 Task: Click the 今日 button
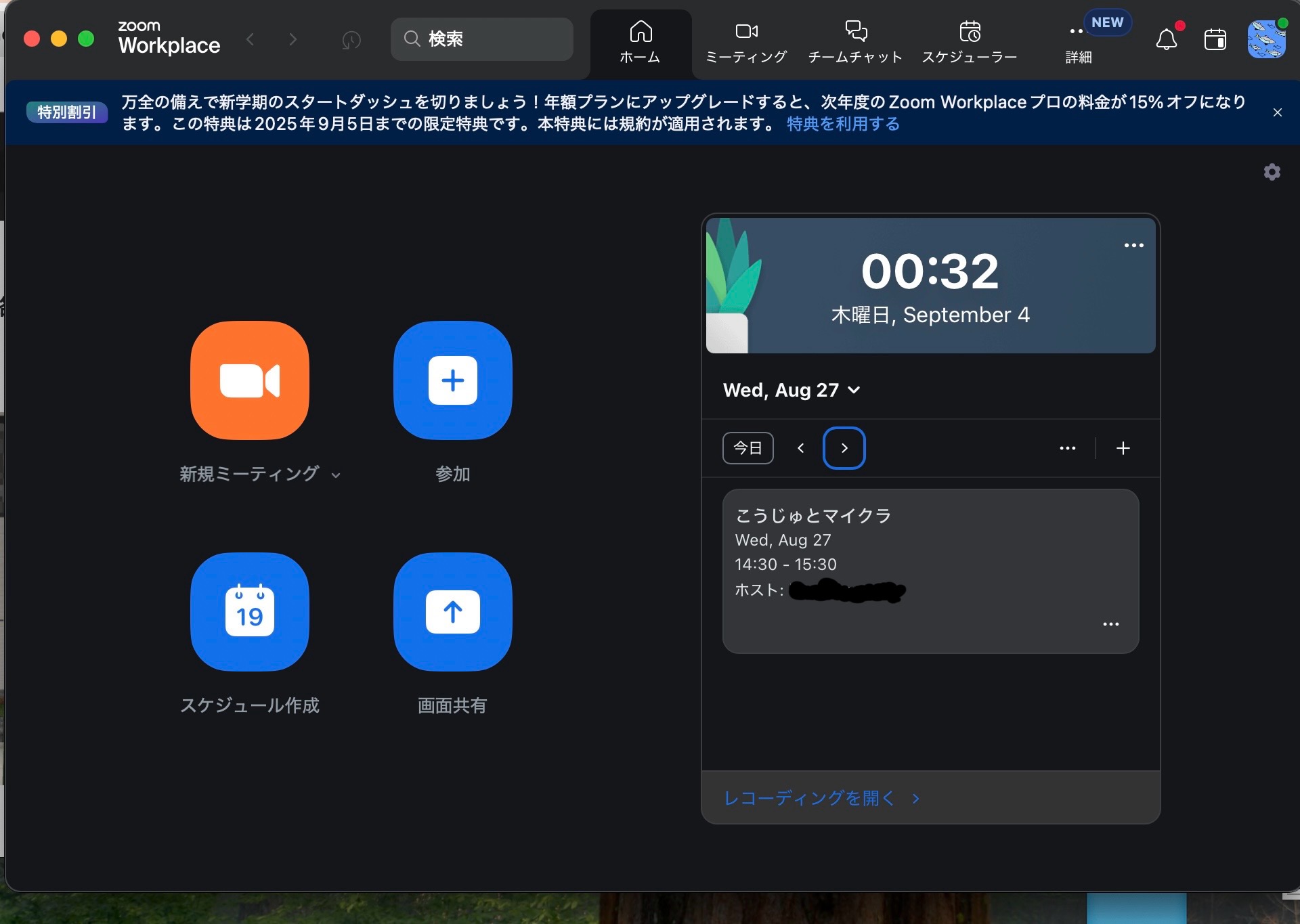[x=748, y=448]
